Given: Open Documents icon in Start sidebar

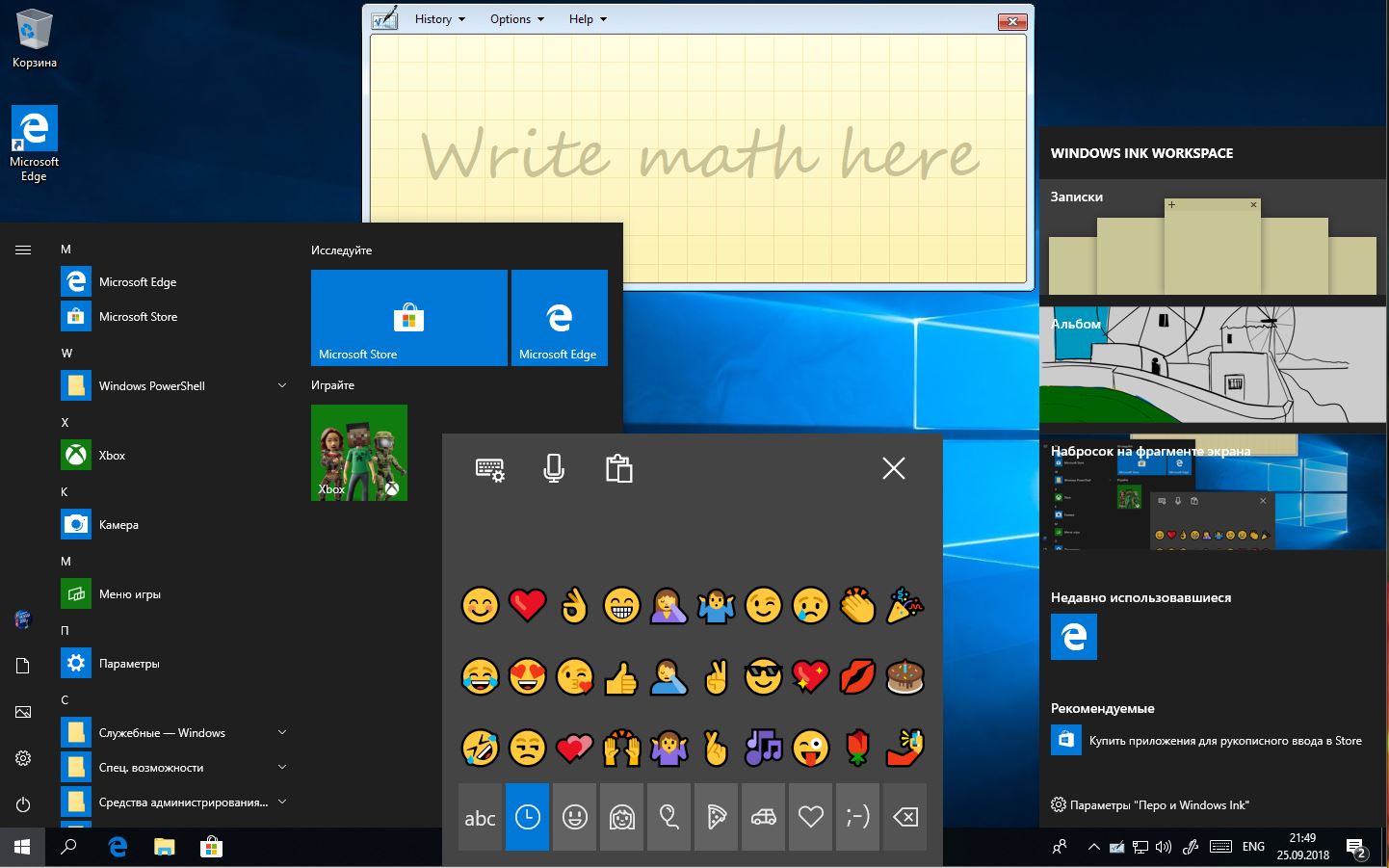Looking at the screenshot, I should tap(23, 666).
